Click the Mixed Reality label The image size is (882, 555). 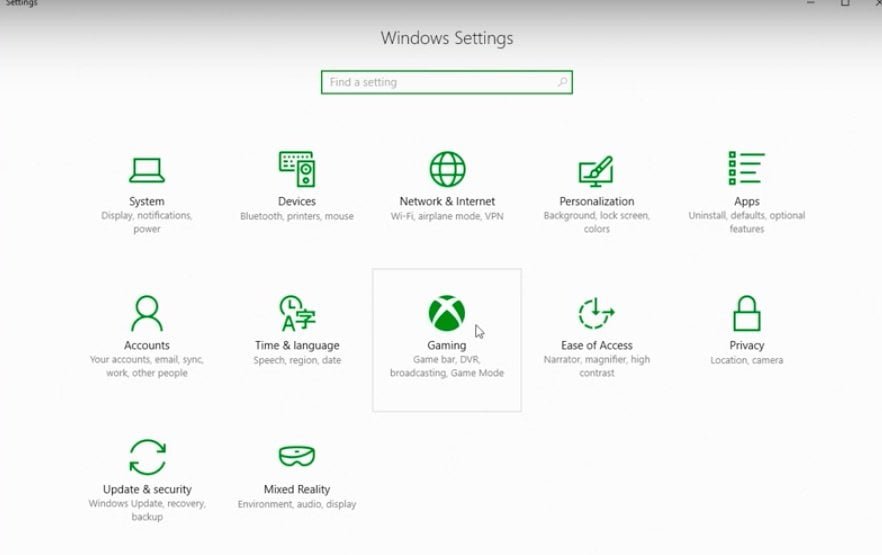point(297,489)
